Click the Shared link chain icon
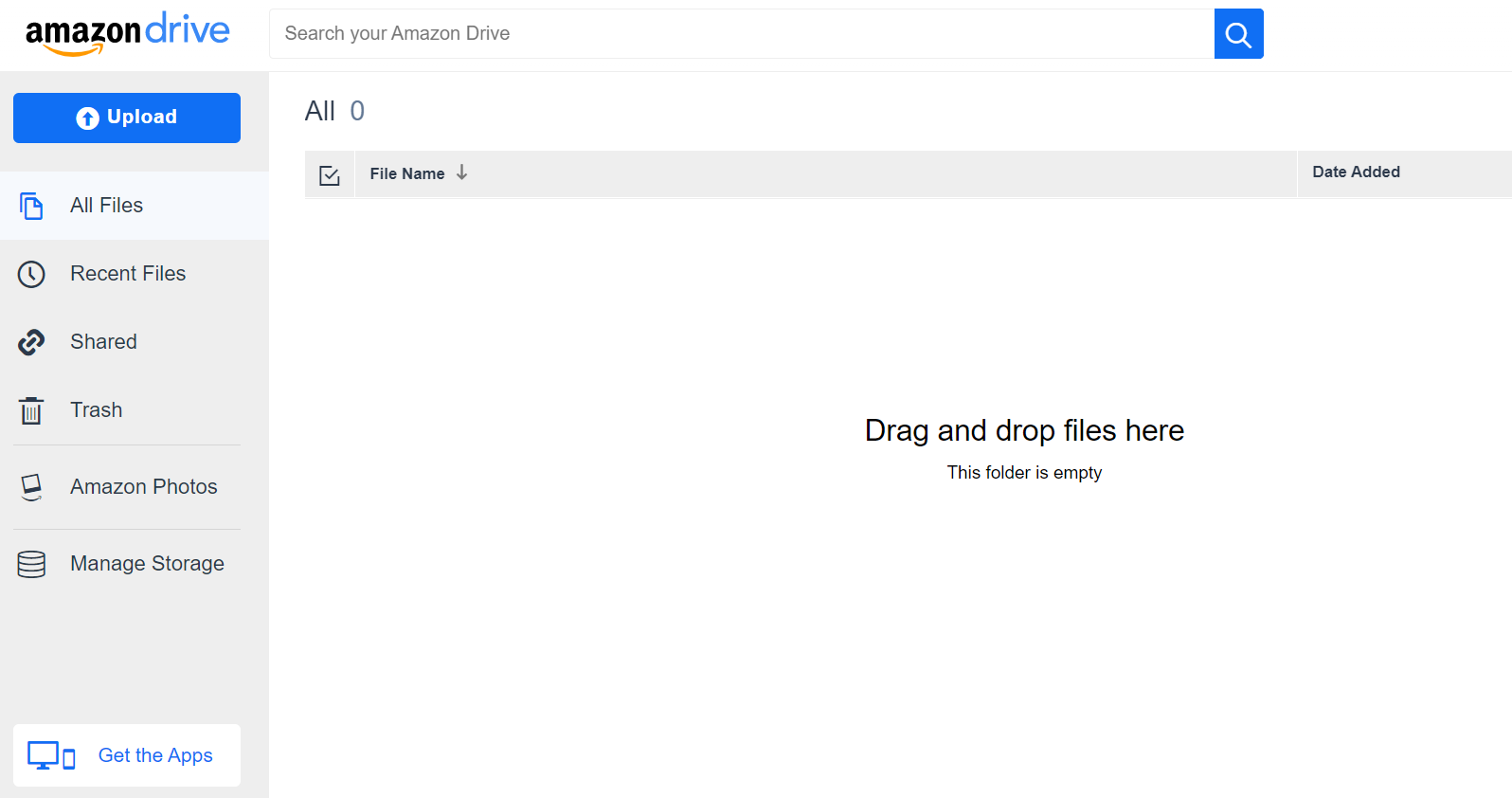1512x798 pixels. 31,342
